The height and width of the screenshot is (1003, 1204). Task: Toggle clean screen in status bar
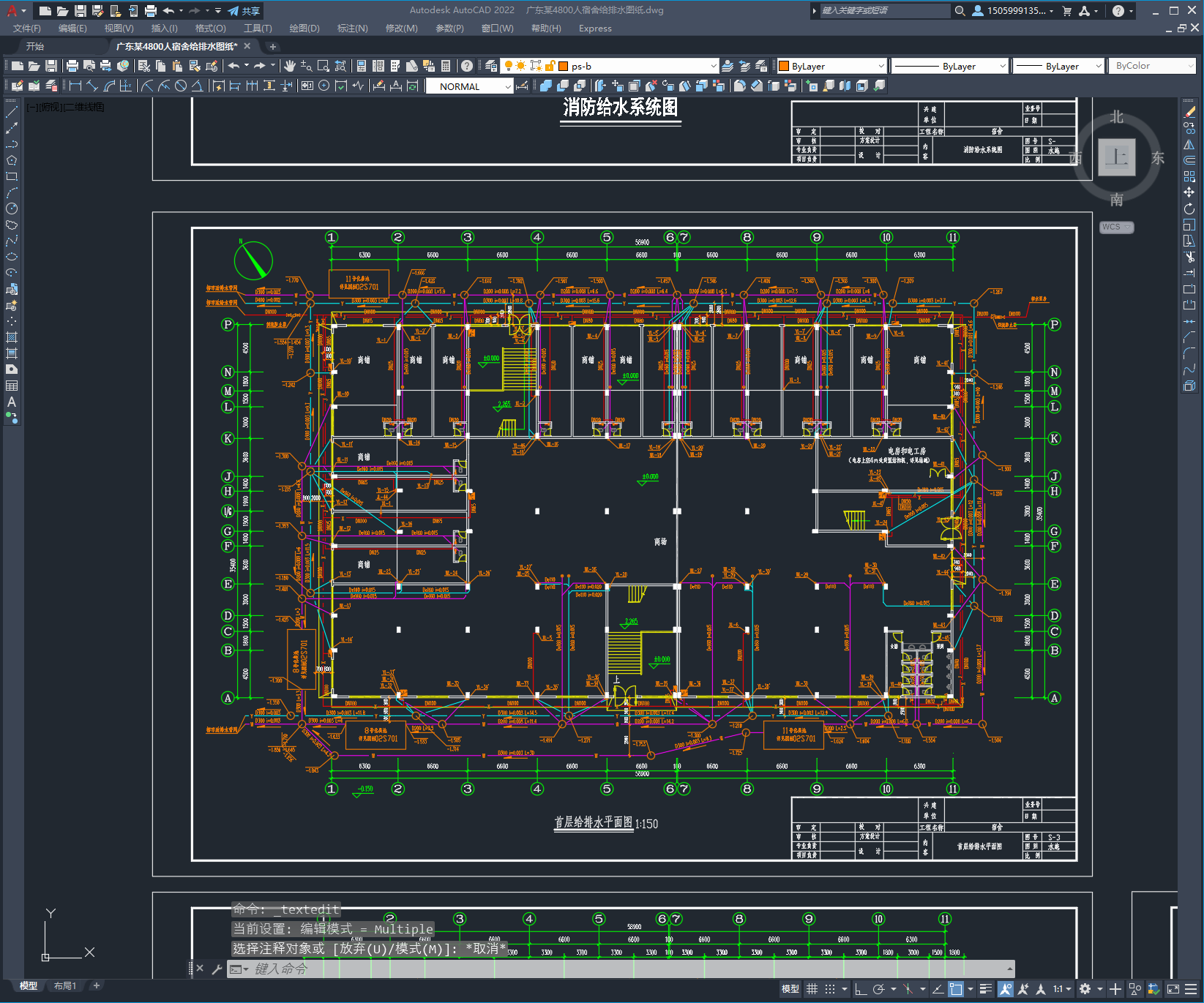pyautogui.click(x=1173, y=989)
